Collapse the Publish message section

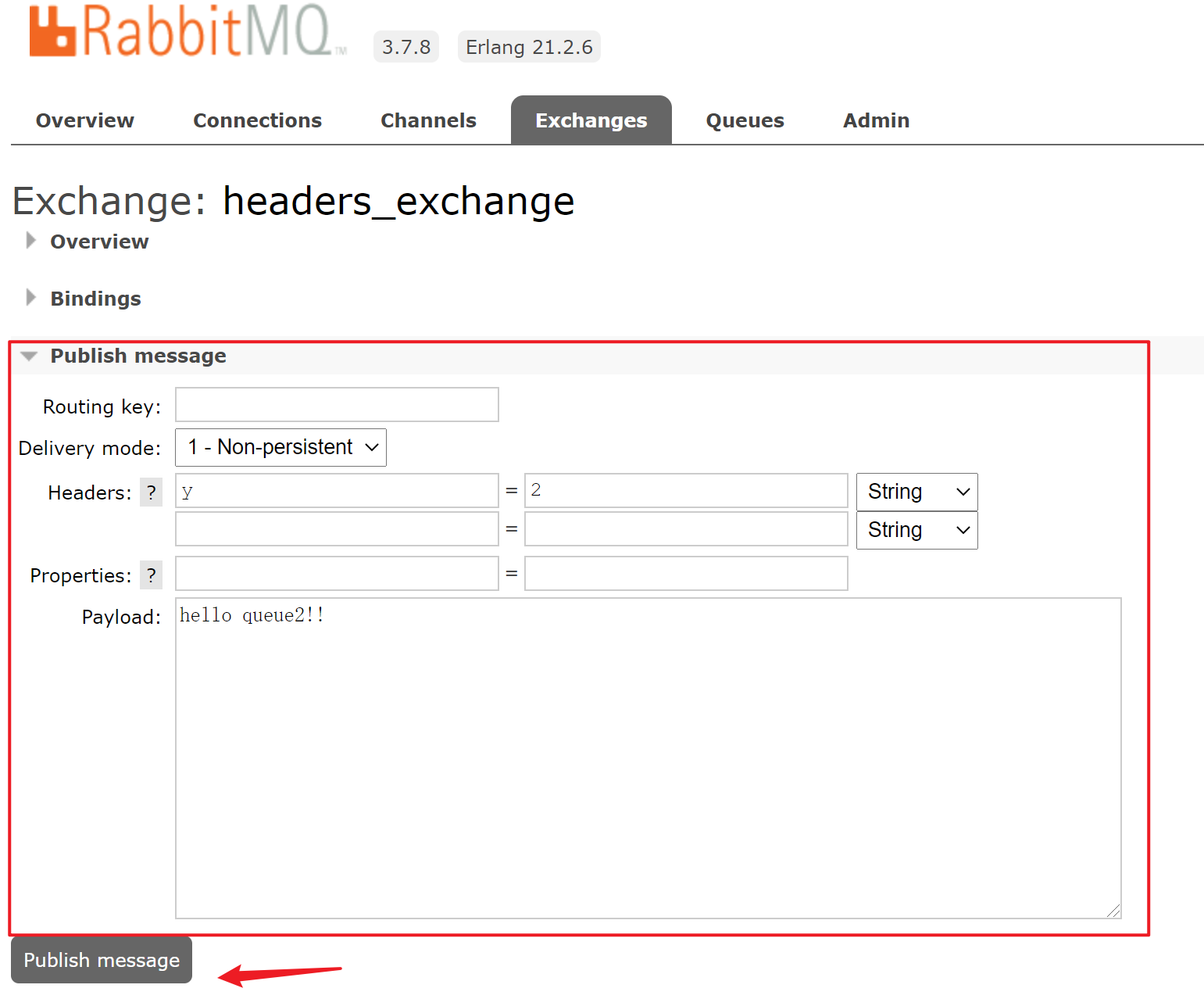138,356
